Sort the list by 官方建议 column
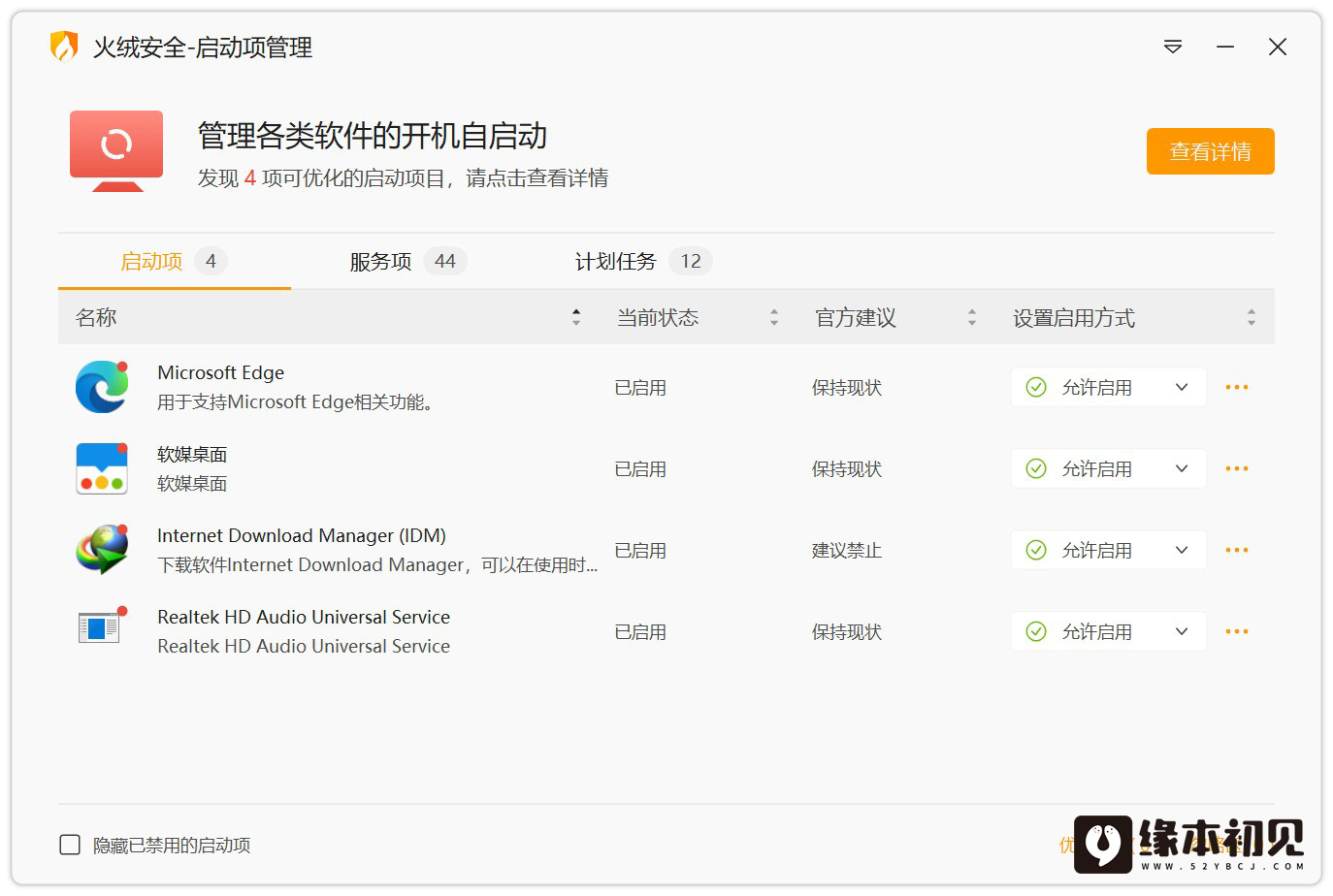 (x=972, y=317)
